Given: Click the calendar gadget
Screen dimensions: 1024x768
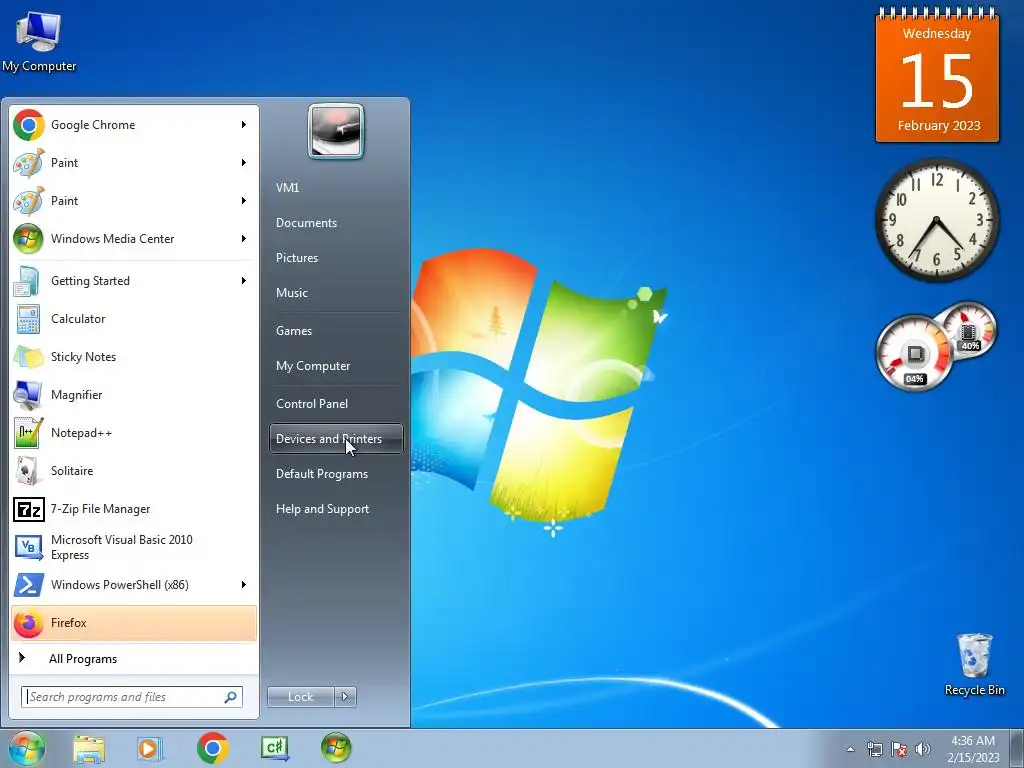Looking at the screenshot, I should (x=937, y=74).
